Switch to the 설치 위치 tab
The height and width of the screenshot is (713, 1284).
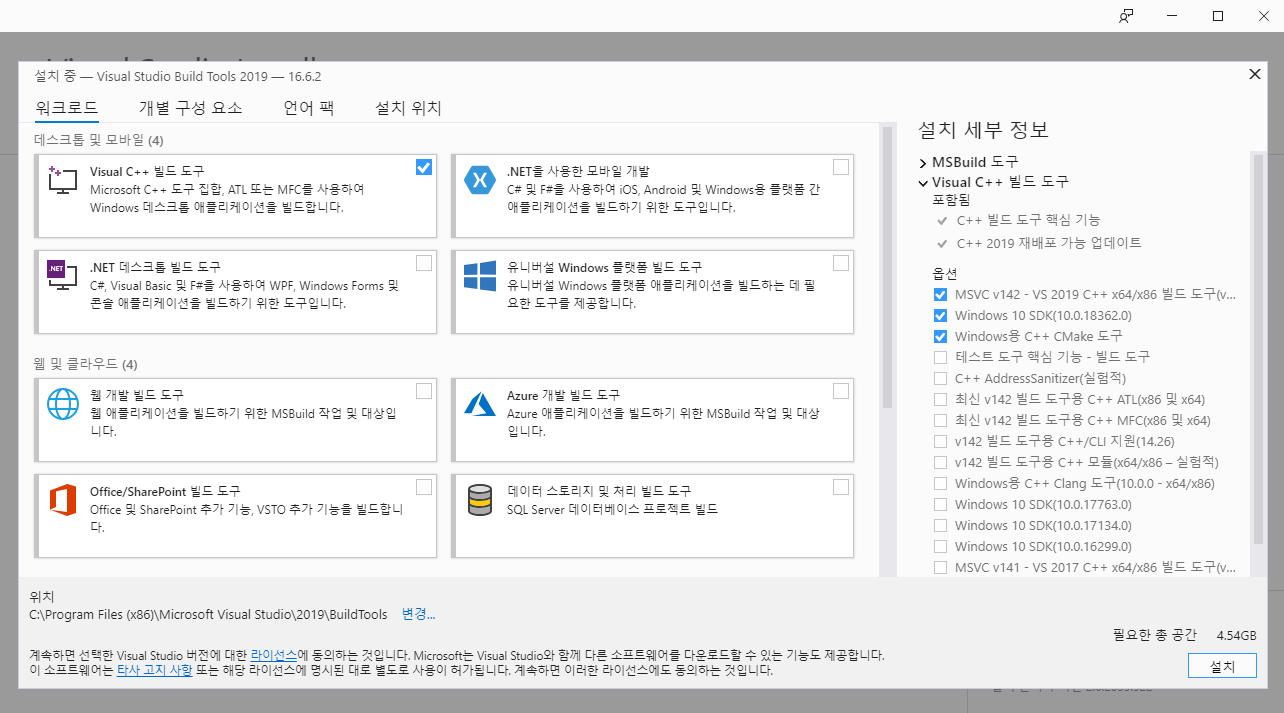408,108
